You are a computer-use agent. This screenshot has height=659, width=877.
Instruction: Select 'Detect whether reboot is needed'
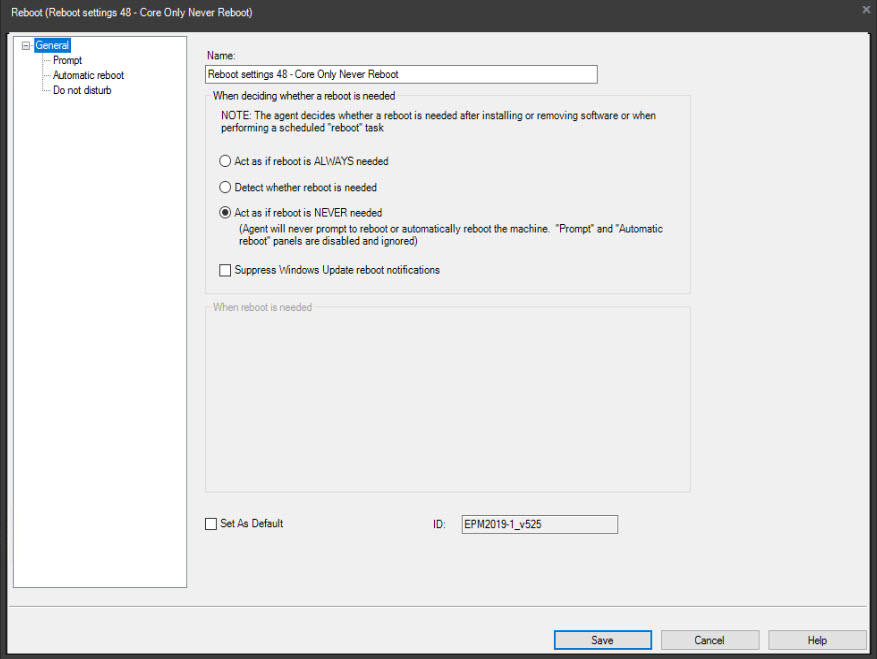point(224,187)
